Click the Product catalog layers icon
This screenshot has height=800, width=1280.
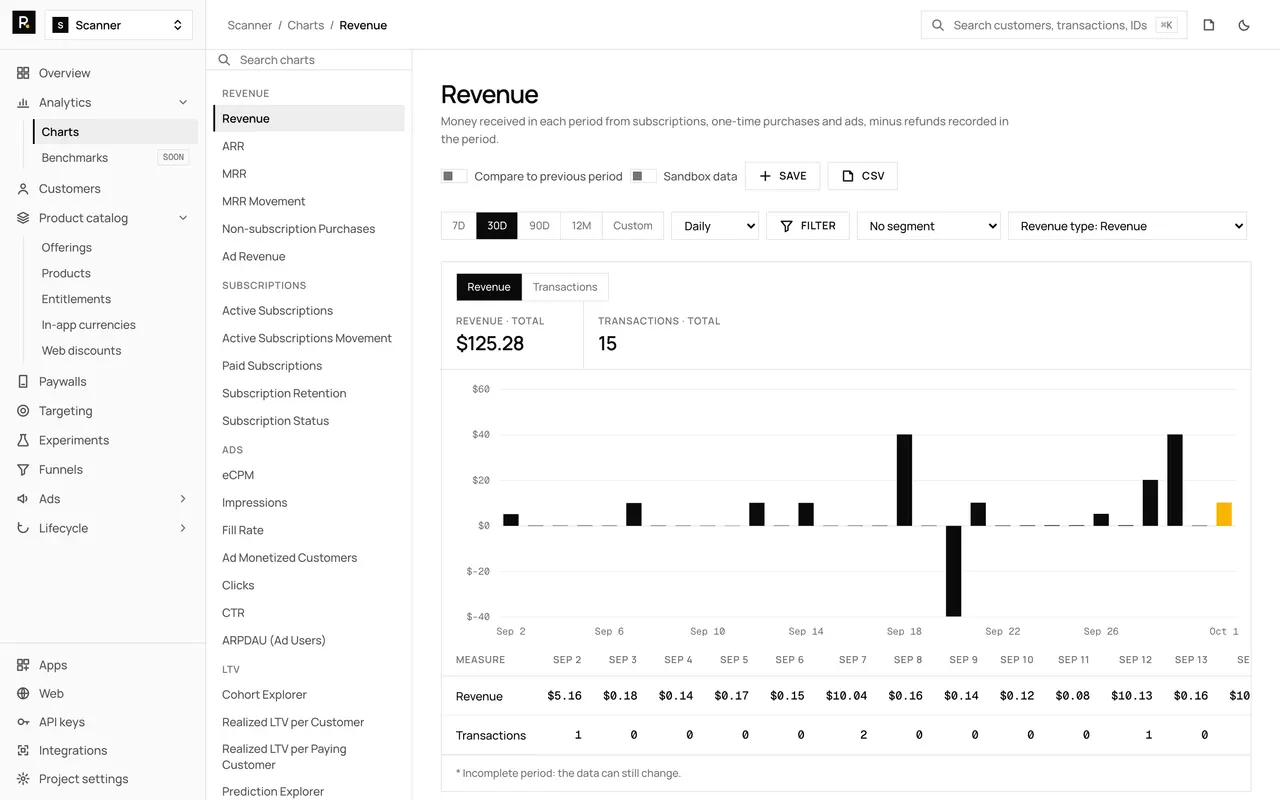click(23, 218)
